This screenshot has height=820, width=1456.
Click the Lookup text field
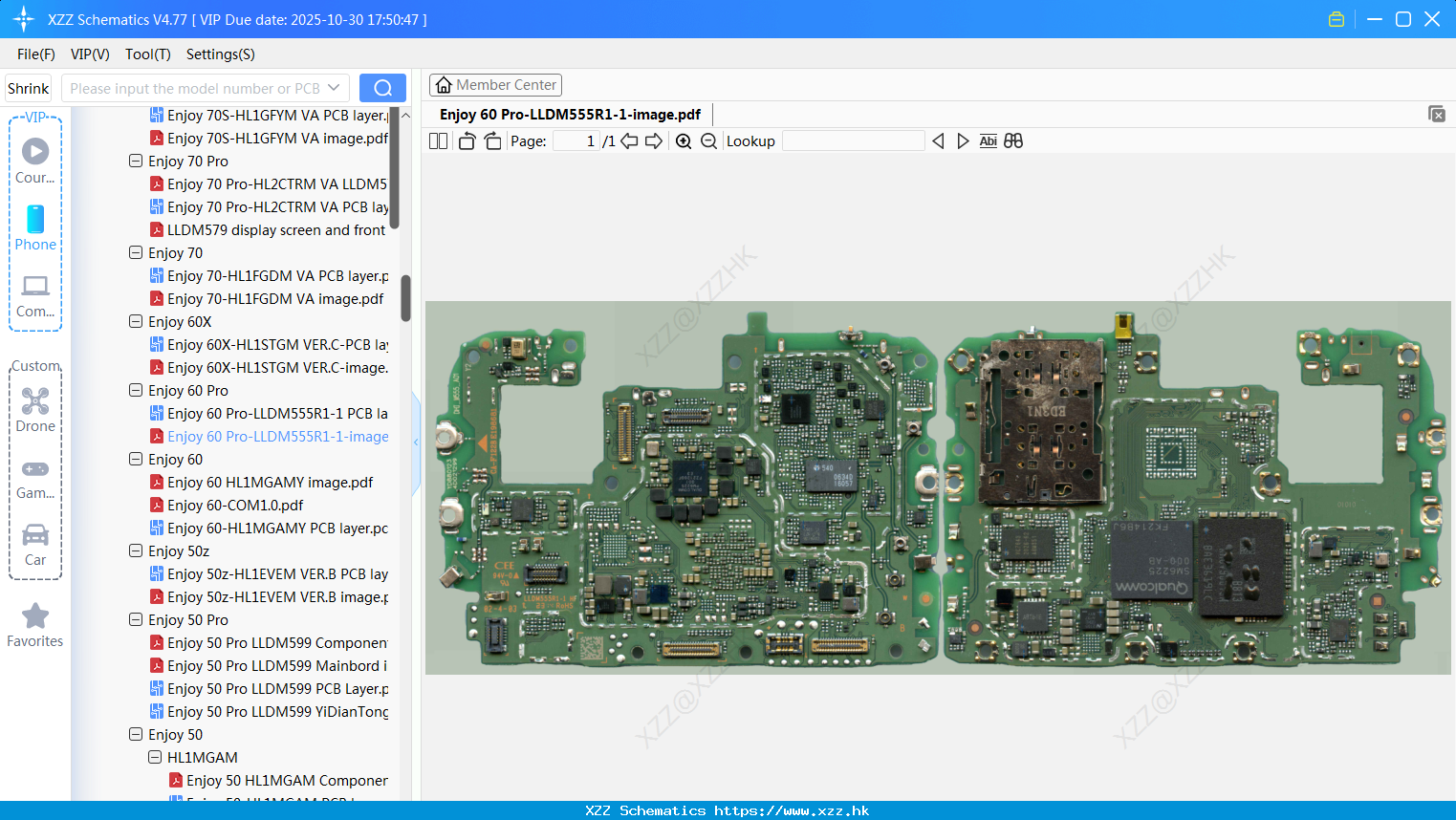coord(854,141)
